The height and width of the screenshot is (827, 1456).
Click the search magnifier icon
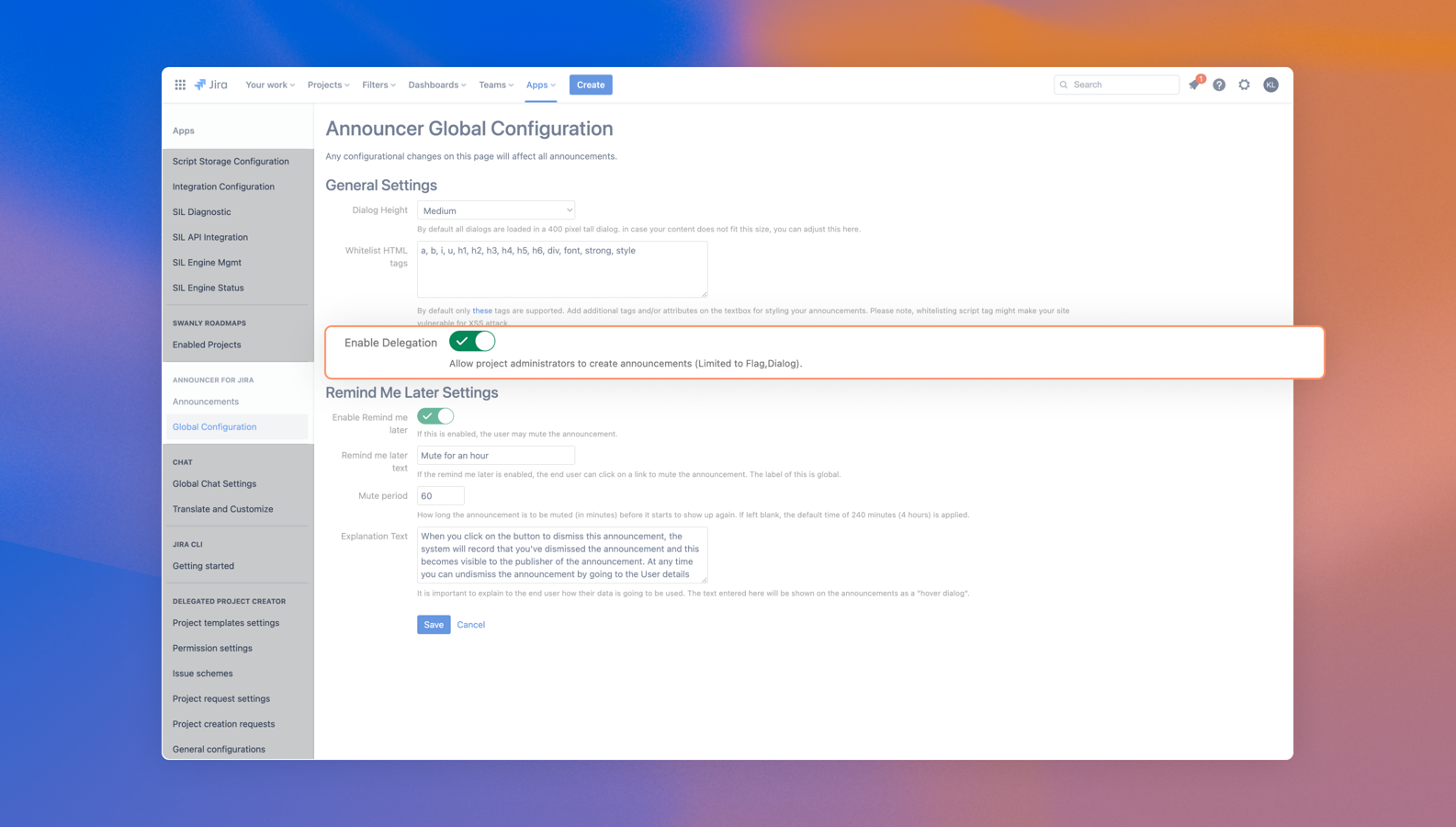[1065, 85]
